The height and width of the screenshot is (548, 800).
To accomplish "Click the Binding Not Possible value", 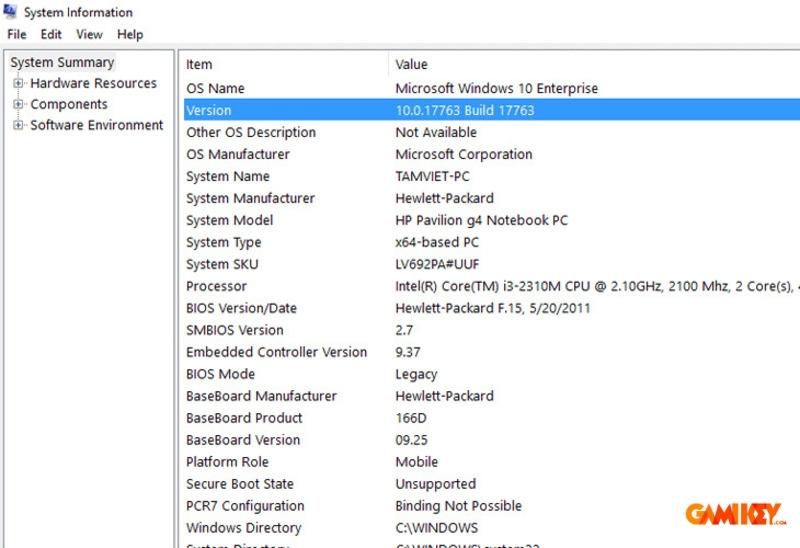I will (x=458, y=506).
